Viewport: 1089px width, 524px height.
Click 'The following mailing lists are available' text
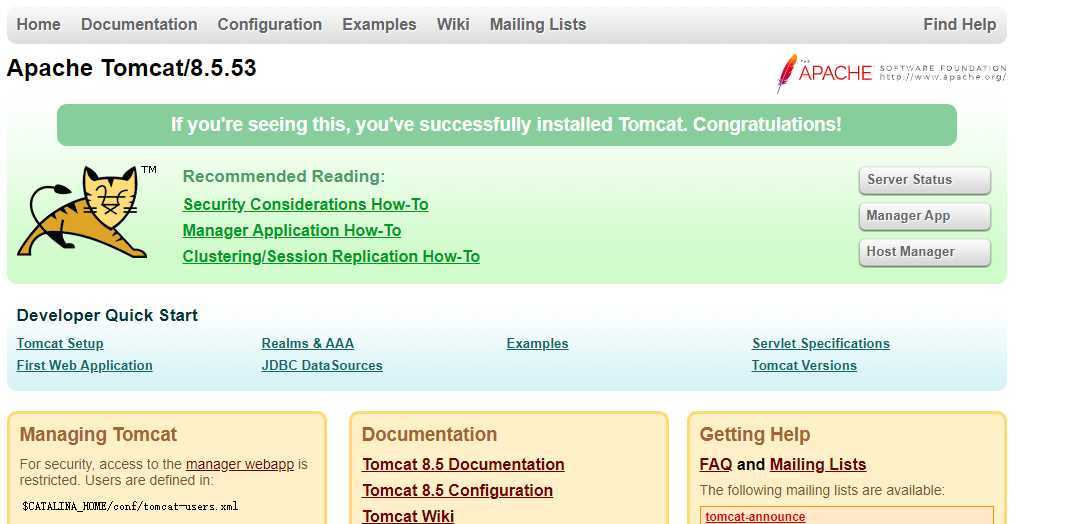coord(822,491)
